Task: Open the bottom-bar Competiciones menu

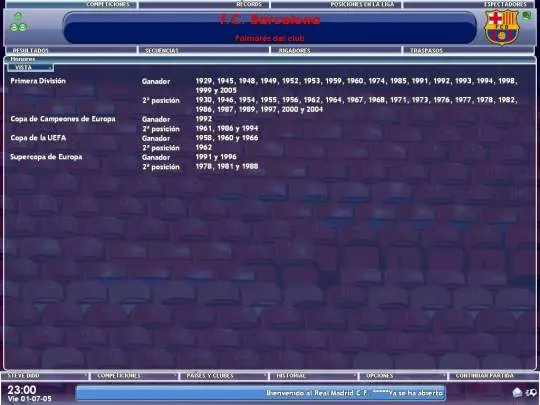Action: [x=134, y=376]
